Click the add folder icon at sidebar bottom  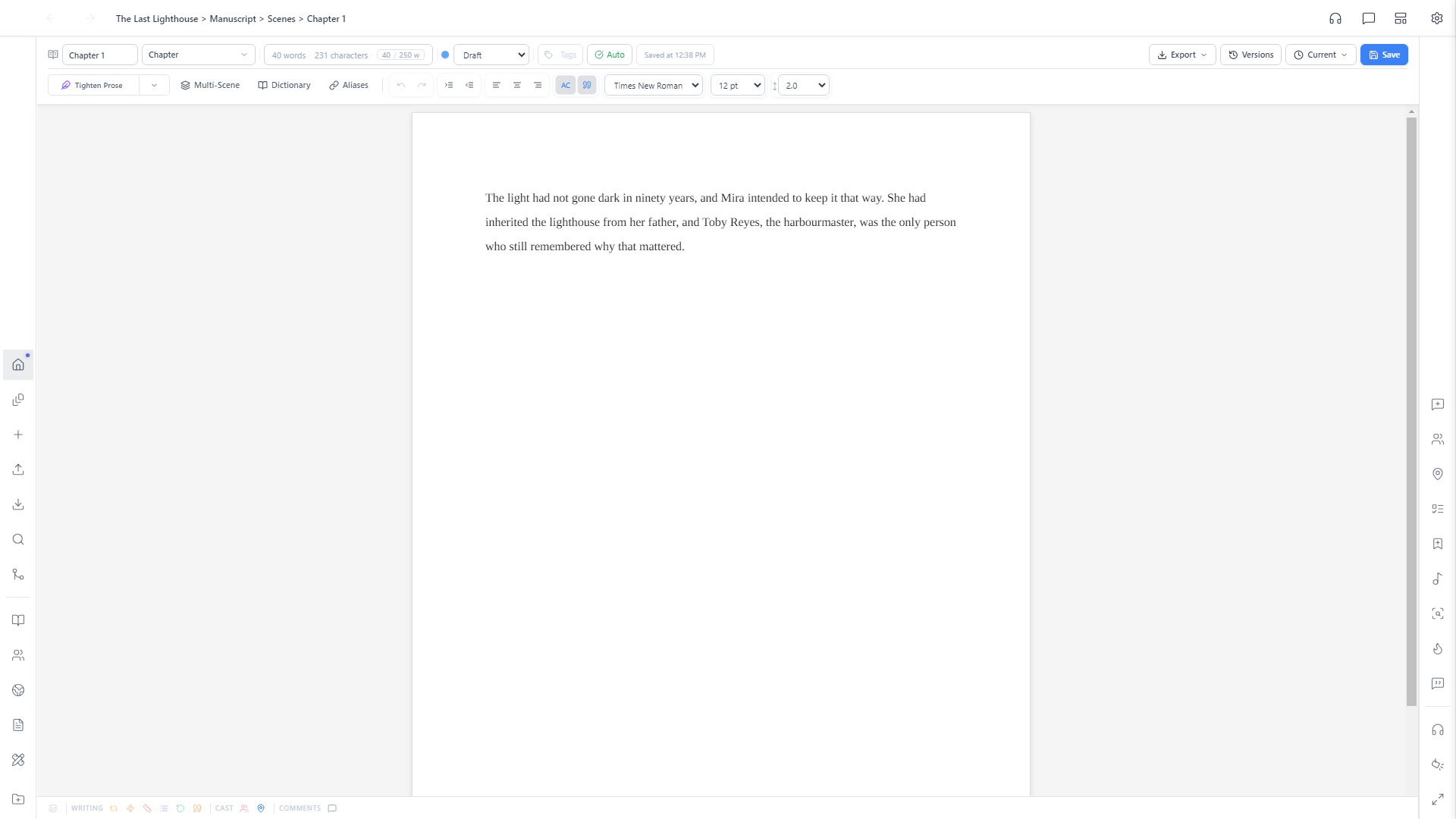click(x=18, y=799)
